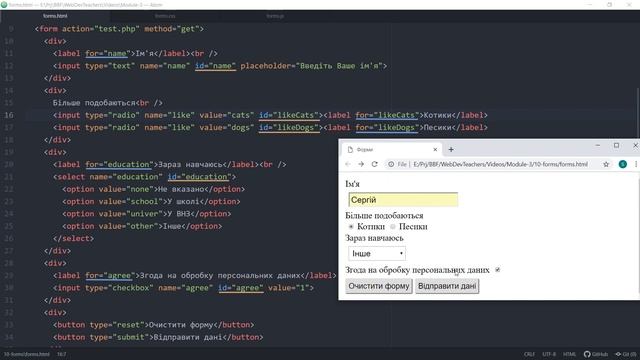Click line number 30 in the gutter
The height and width of the screenshot is (360, 640).
9,288
